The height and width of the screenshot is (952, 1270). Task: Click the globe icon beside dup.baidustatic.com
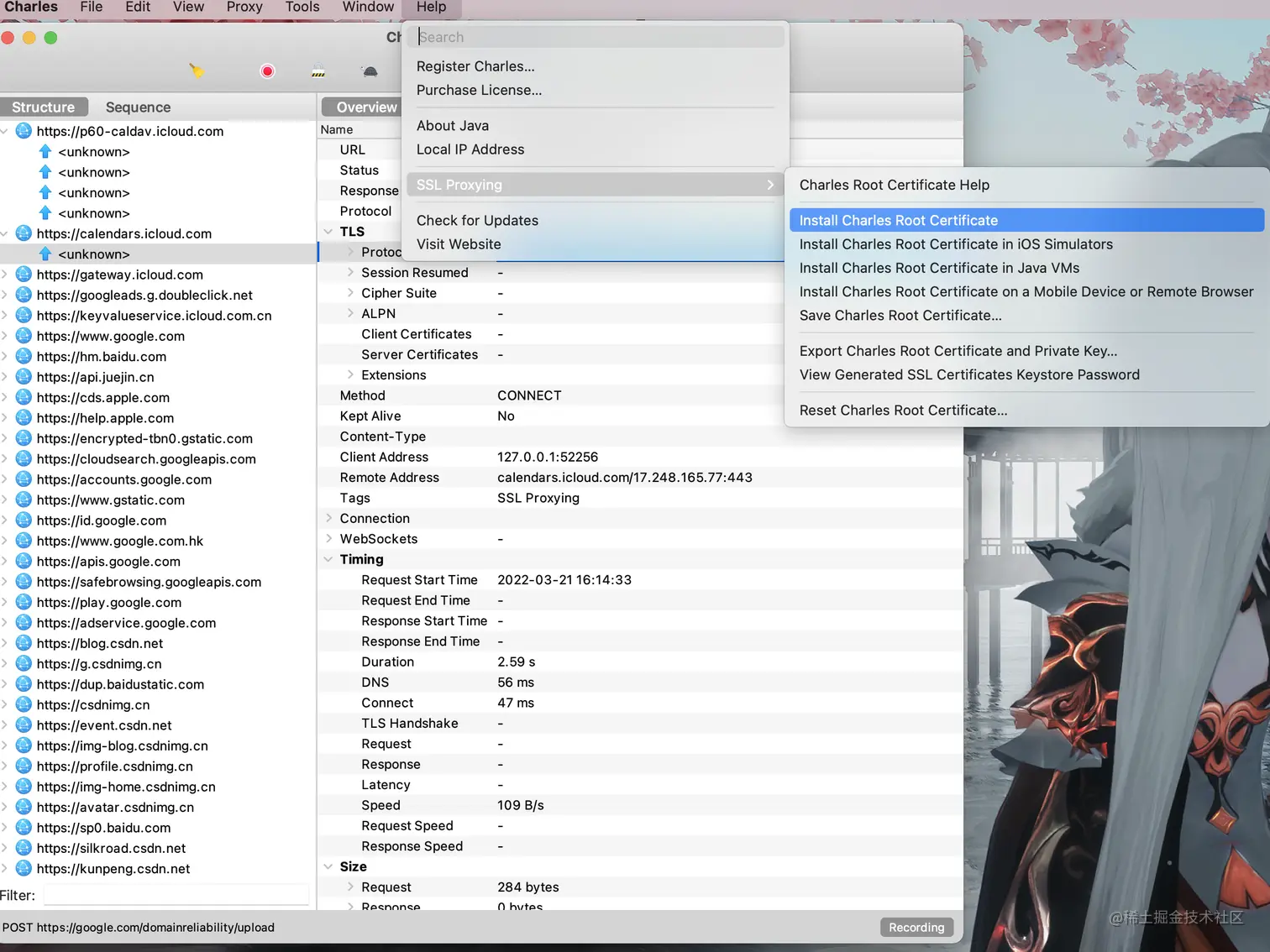pyautogui.click(x=24, y=684)
